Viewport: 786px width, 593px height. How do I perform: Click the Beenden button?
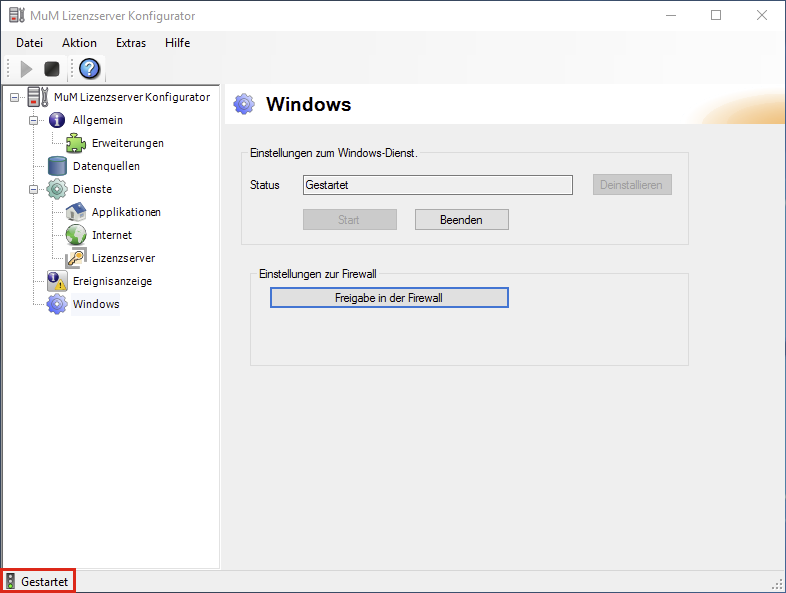pos(461,219)
